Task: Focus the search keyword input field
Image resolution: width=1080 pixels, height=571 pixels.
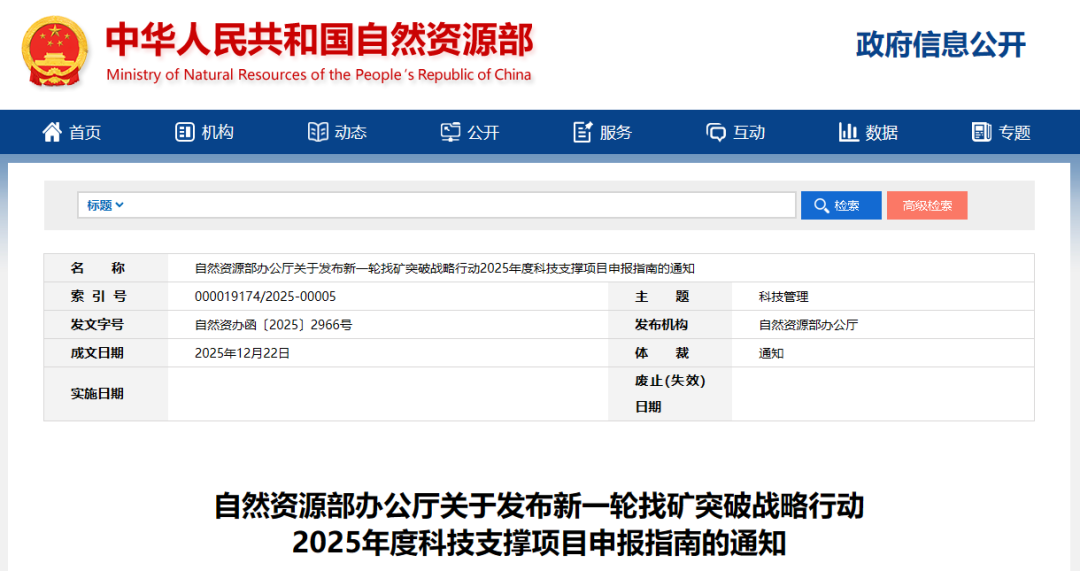Action: point(460,205)
